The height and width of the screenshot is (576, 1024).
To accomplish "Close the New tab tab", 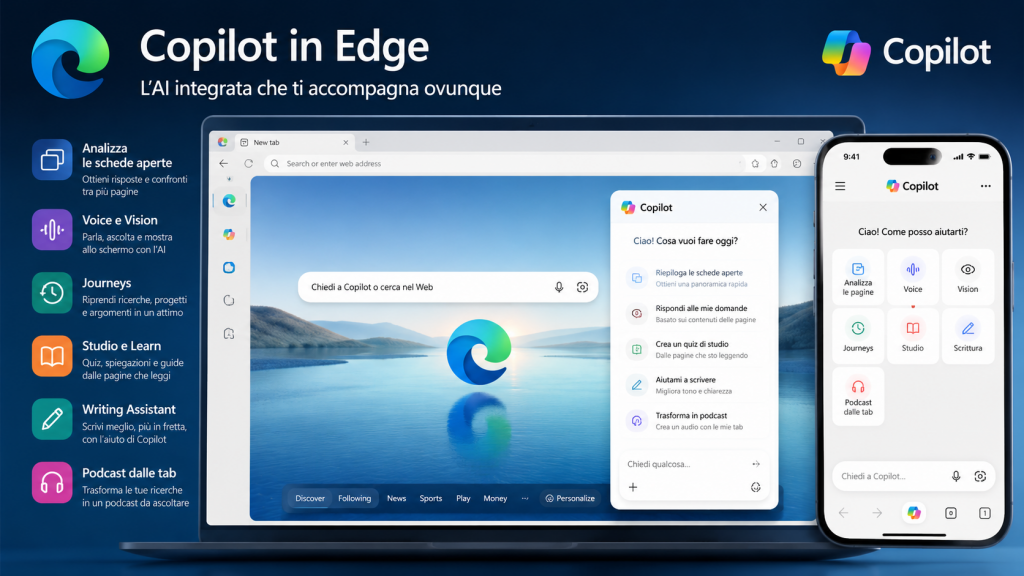I will click(x=345, y=142).
